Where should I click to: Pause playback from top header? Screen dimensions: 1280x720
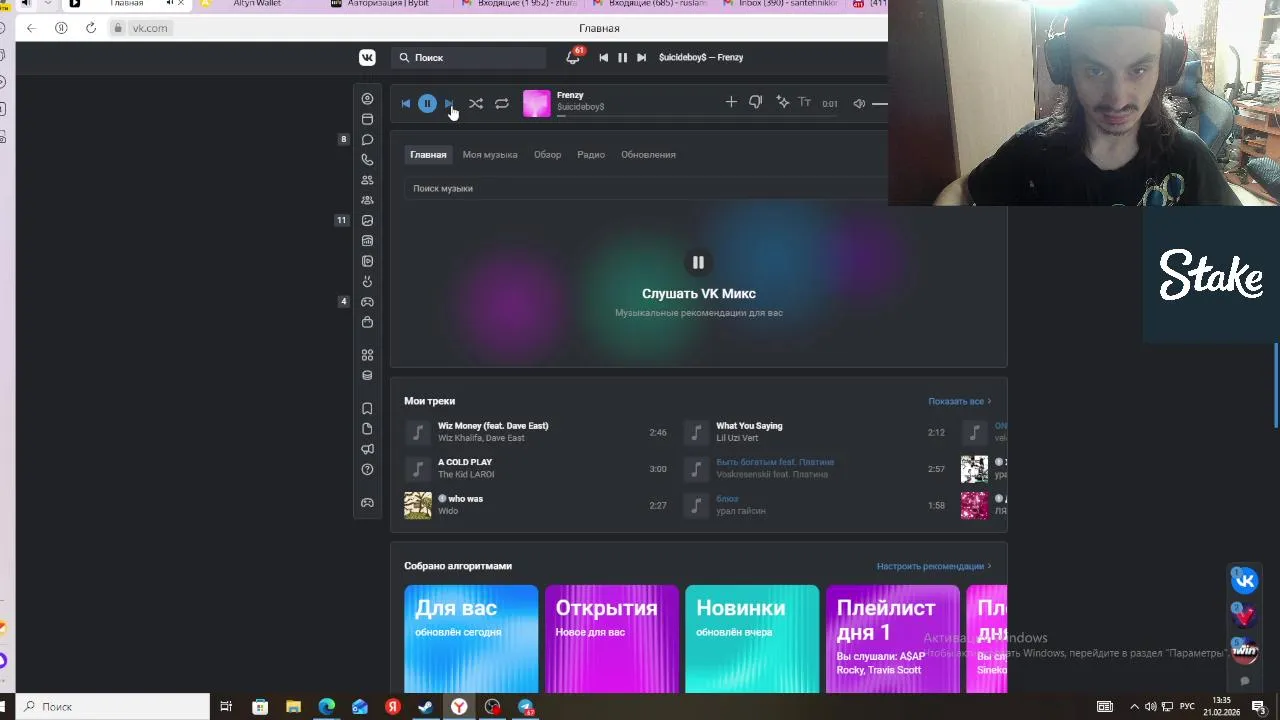coord(622,57)
